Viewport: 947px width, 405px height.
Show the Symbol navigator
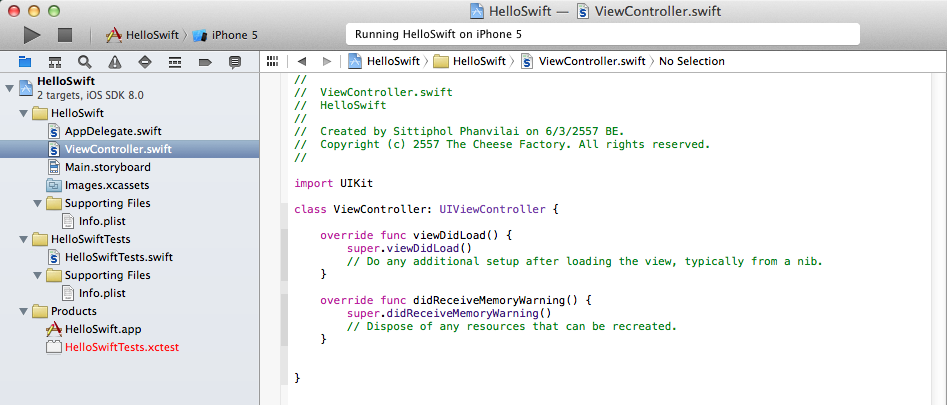[x=55, y=61]
